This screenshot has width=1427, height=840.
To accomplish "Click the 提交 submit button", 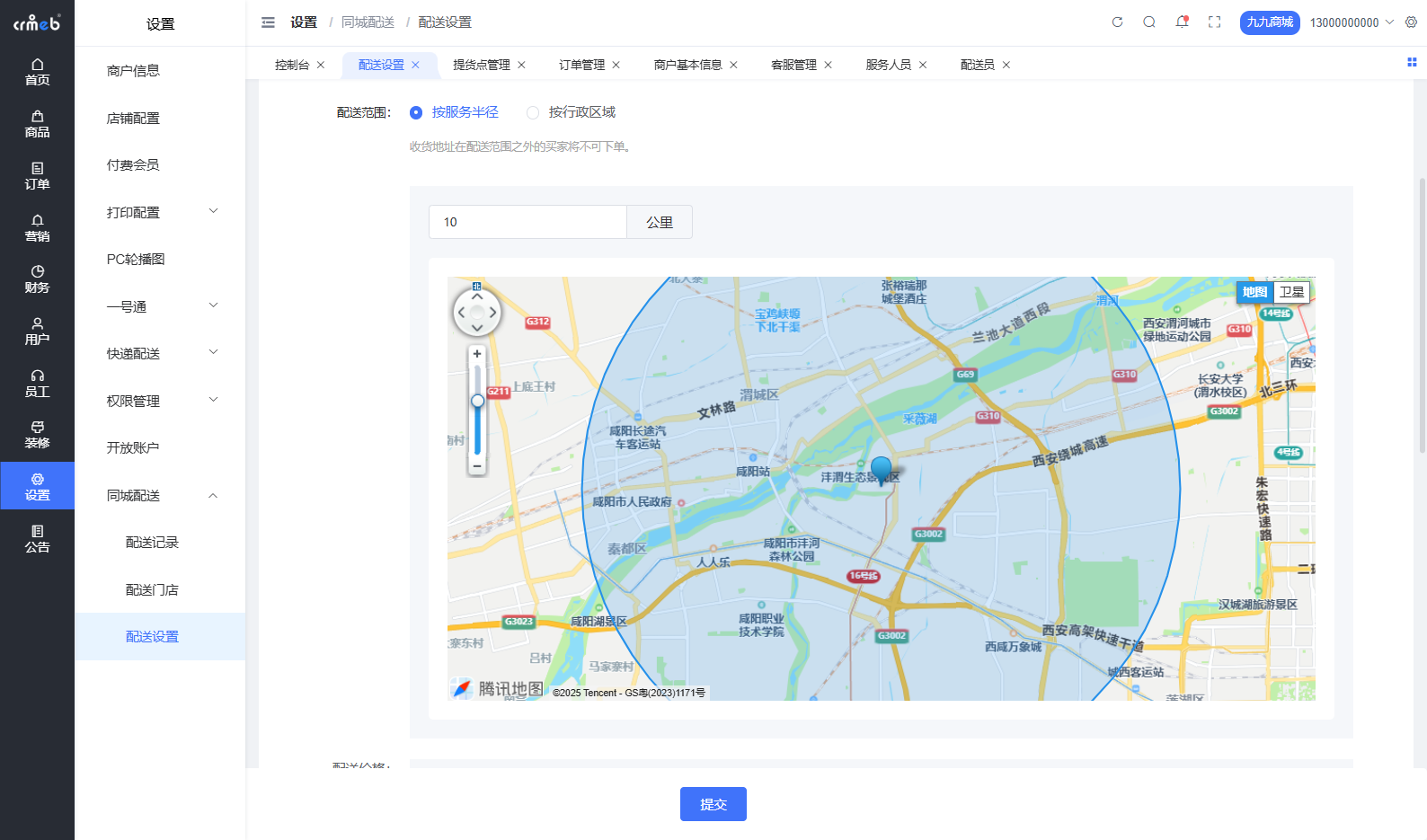I will 713,804.
